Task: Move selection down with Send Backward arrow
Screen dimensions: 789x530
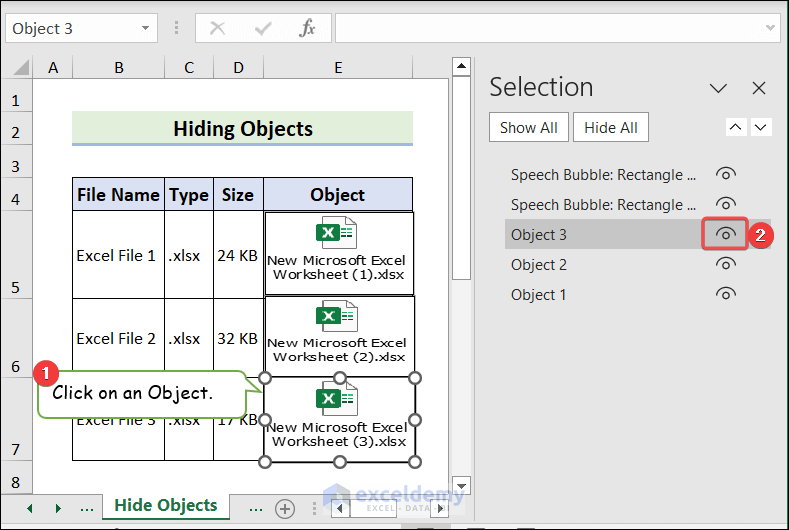Action: (x=761, y=127)
